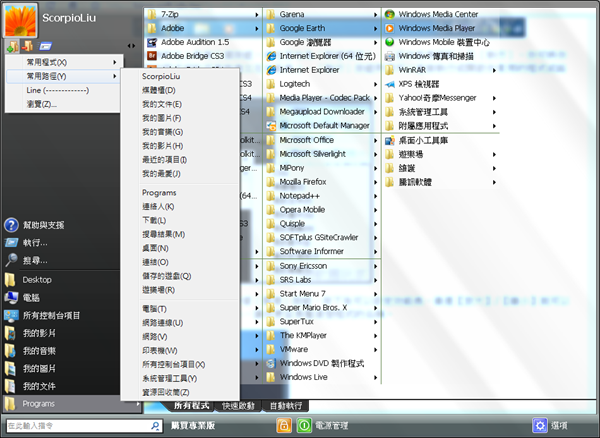600x438 pixels.
Task: Open Internet Explorer (64 位元)
Action: (321, 56)
